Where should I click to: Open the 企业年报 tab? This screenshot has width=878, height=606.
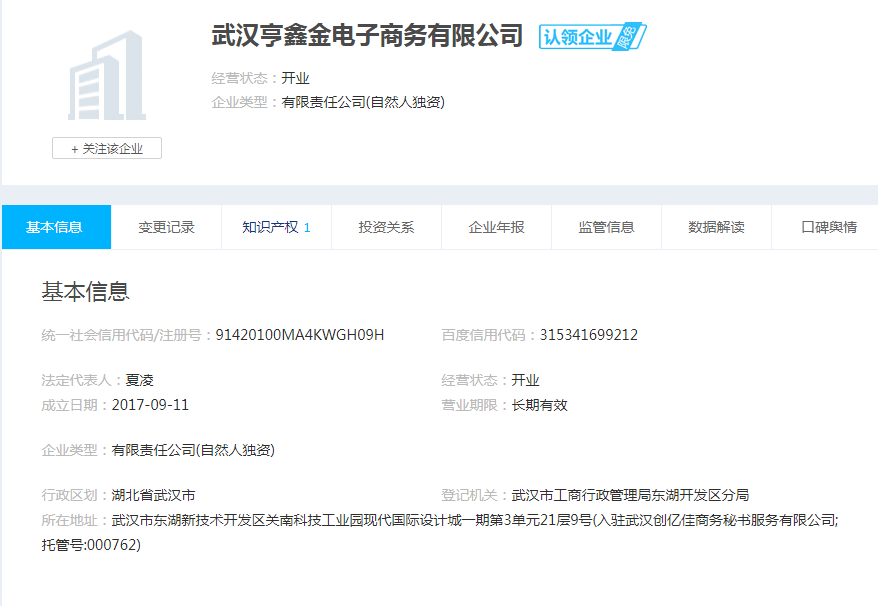pyautogui.click(x=496, y=227)
